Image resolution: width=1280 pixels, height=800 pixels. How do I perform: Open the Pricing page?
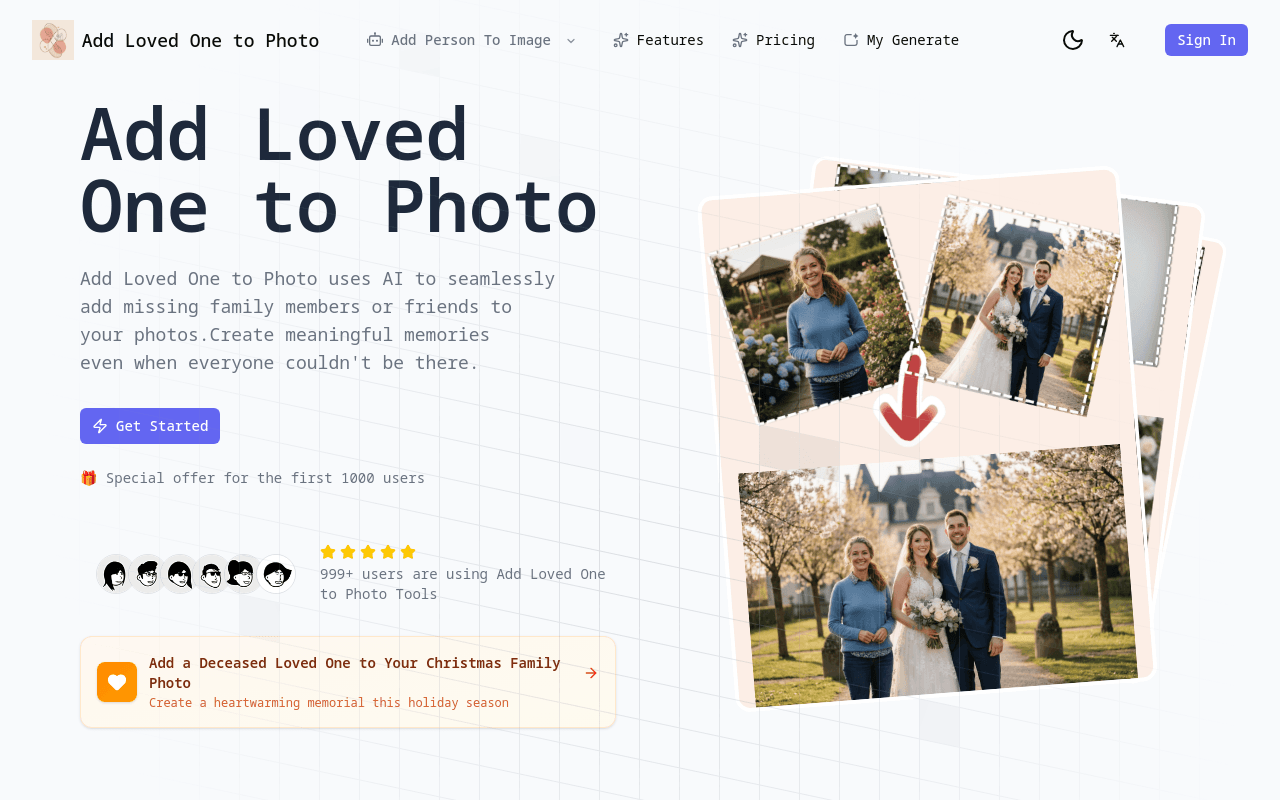tap(773, 40)
